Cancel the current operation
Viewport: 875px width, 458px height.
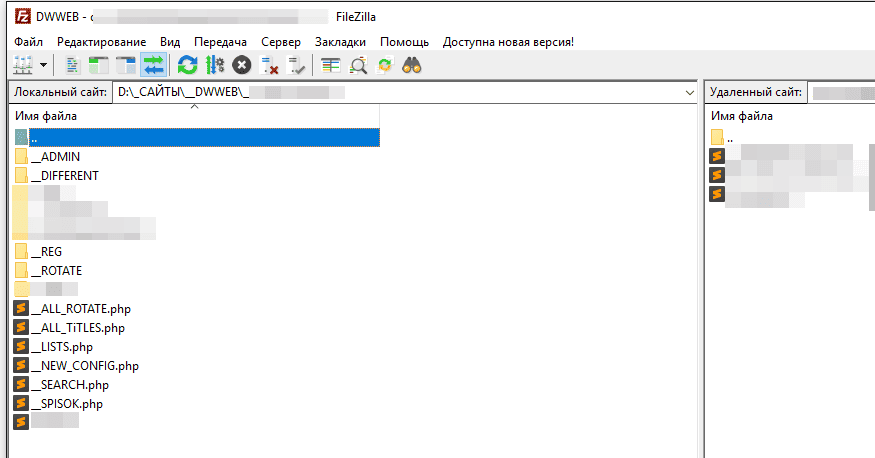tap(242, 65)
